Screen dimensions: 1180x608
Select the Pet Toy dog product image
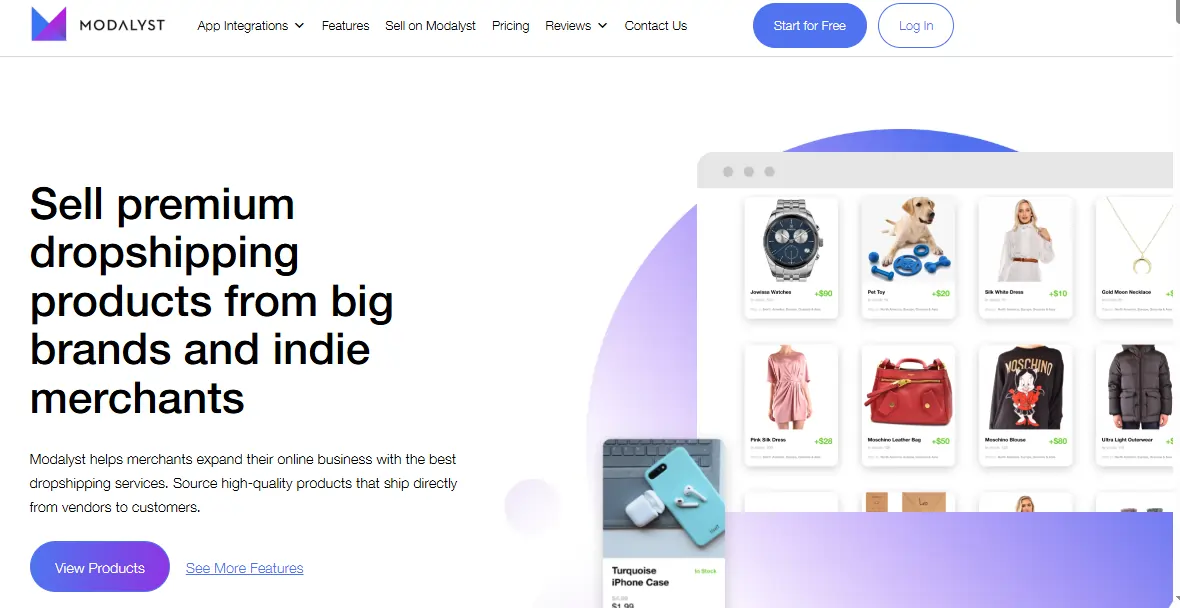coord(908,241)
